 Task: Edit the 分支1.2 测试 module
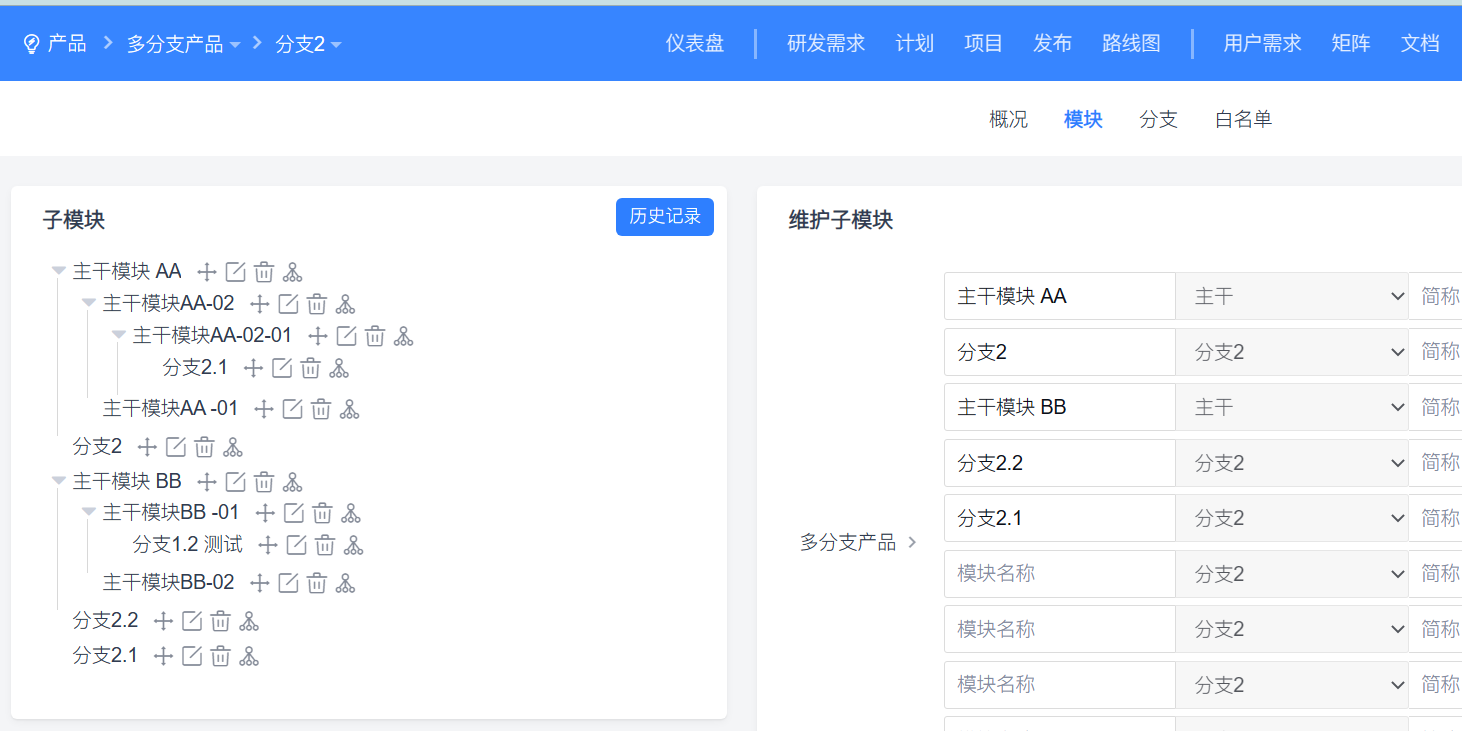pyautogui.click(x=296, y=545)
